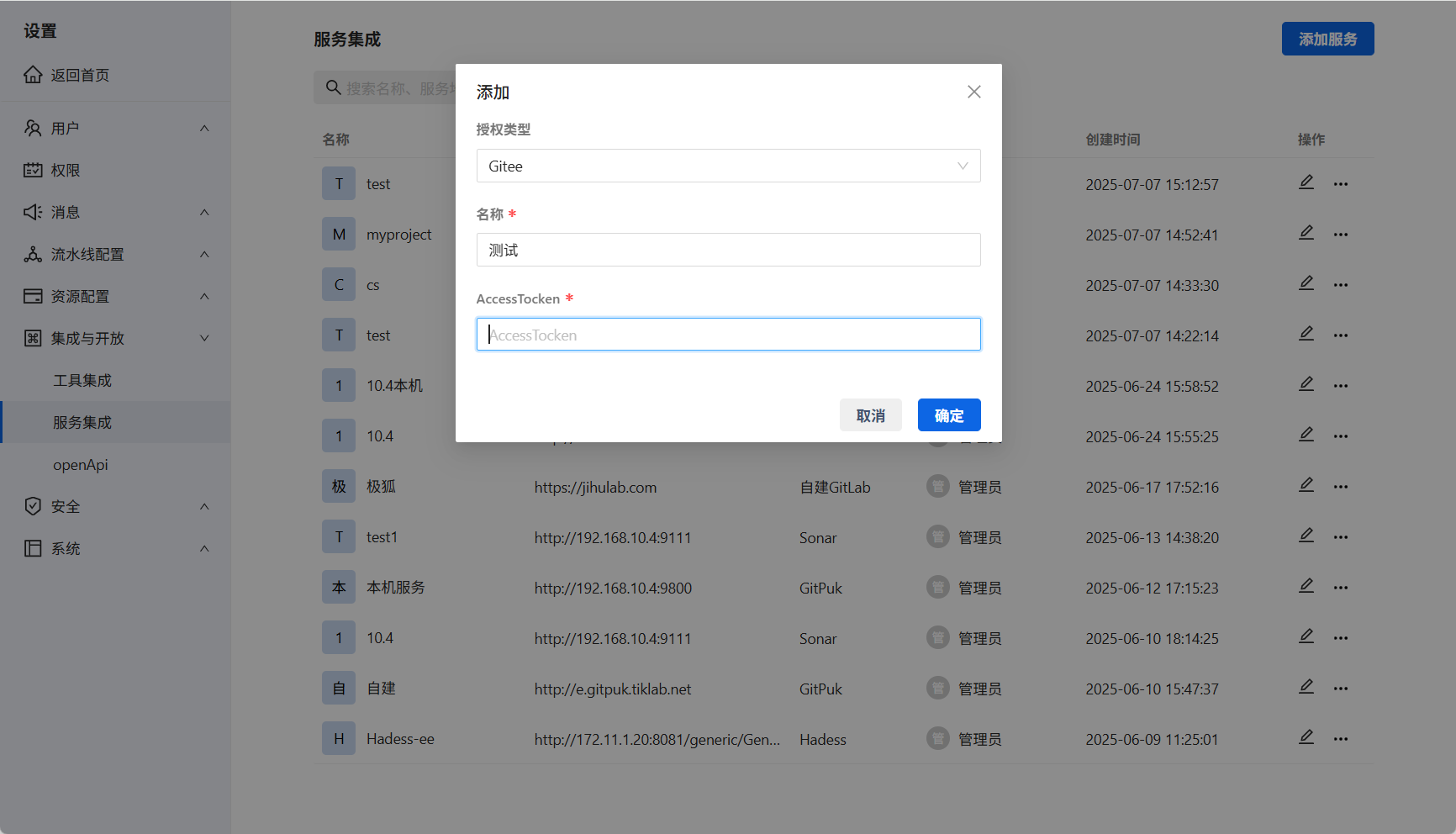Image resolution: width=1456 pixels, height=834 pixels.
Task: Click the 添加服务 button
Action: click(x=1327, y=39)
